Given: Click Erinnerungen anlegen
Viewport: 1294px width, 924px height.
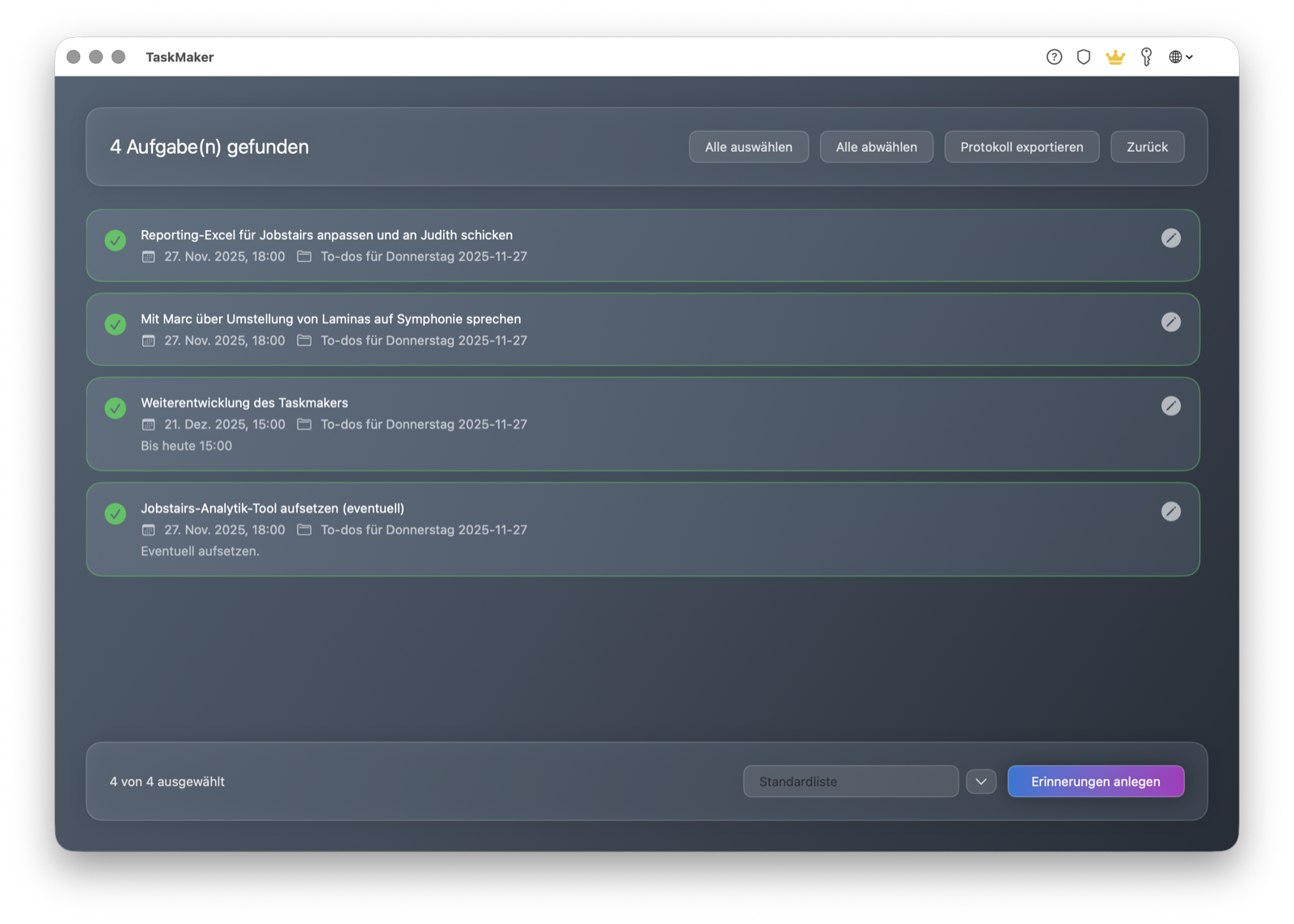Looking at the screenshot, I should click(x=1095, y=781).
